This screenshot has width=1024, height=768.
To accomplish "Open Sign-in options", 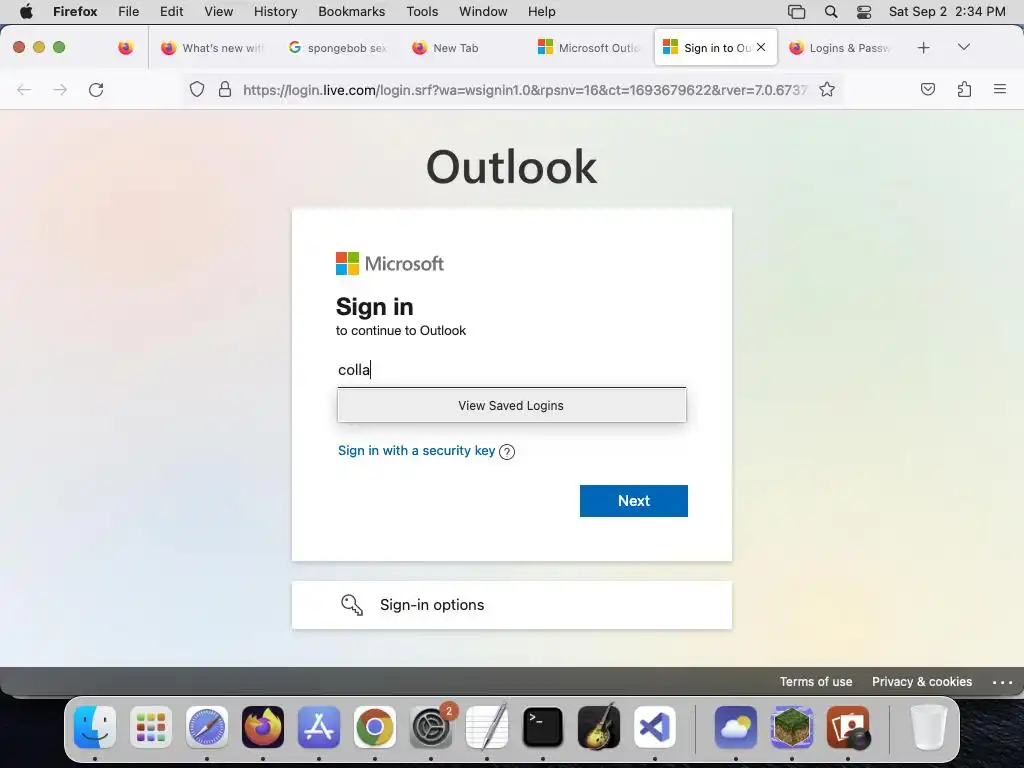I will pyautogui.click(x=511, y=605).
